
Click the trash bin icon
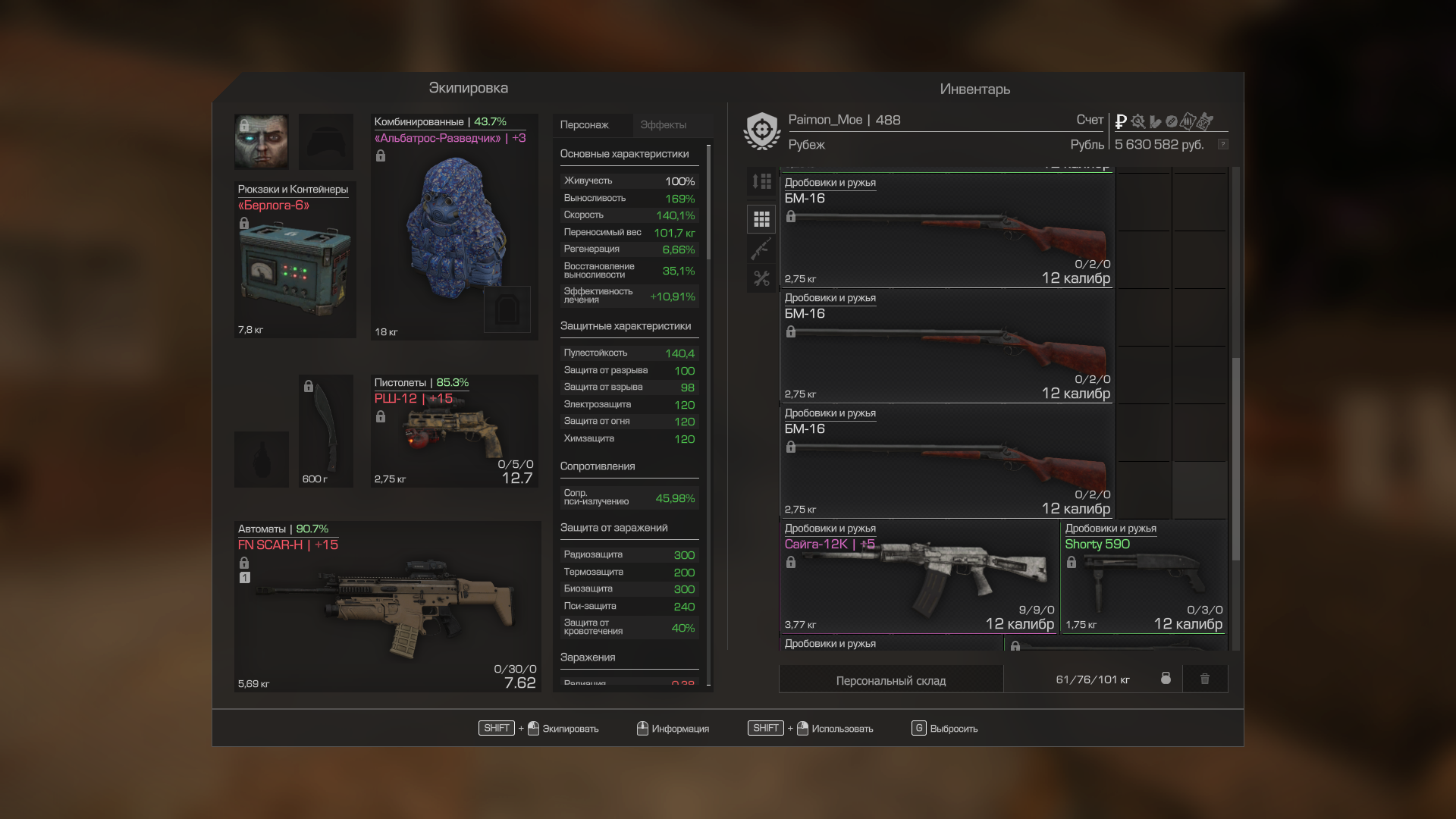coord(1205,679)
